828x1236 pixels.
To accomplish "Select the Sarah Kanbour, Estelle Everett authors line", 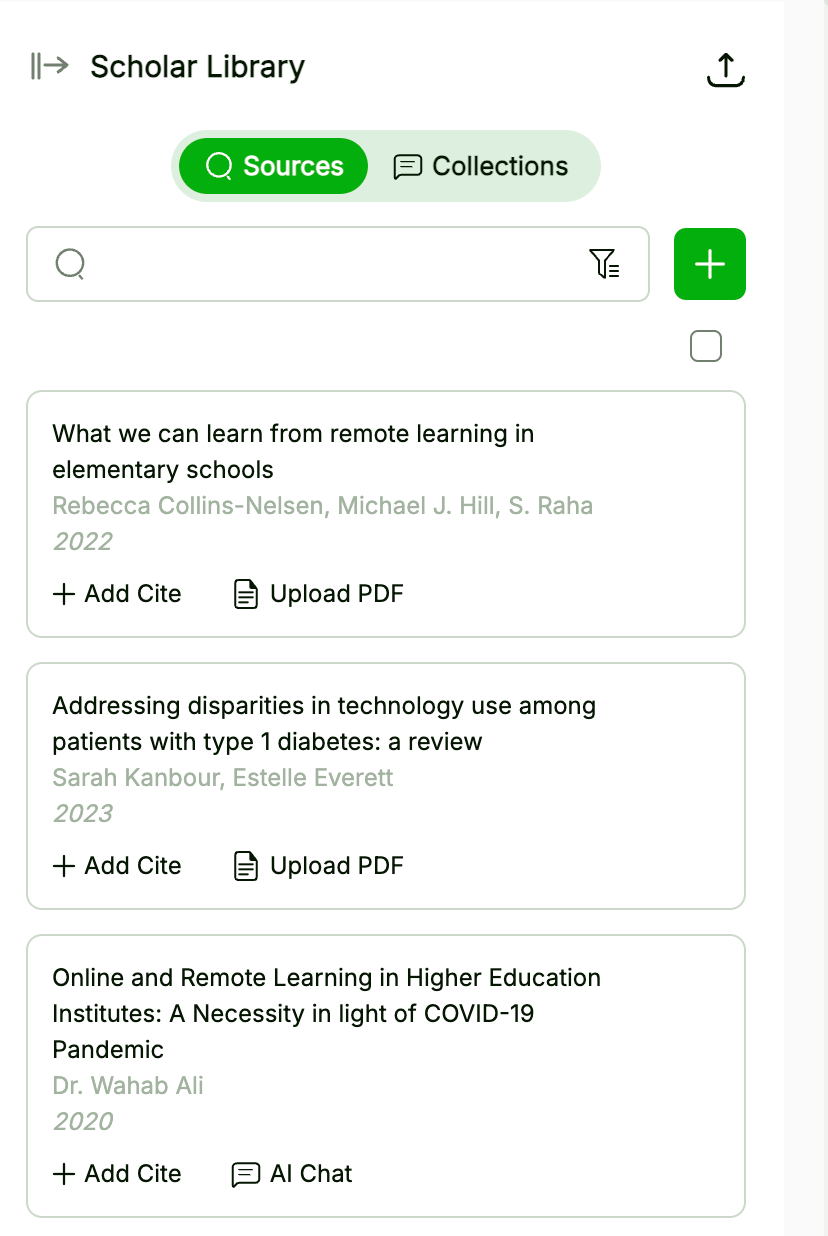I will pos(223,778).
